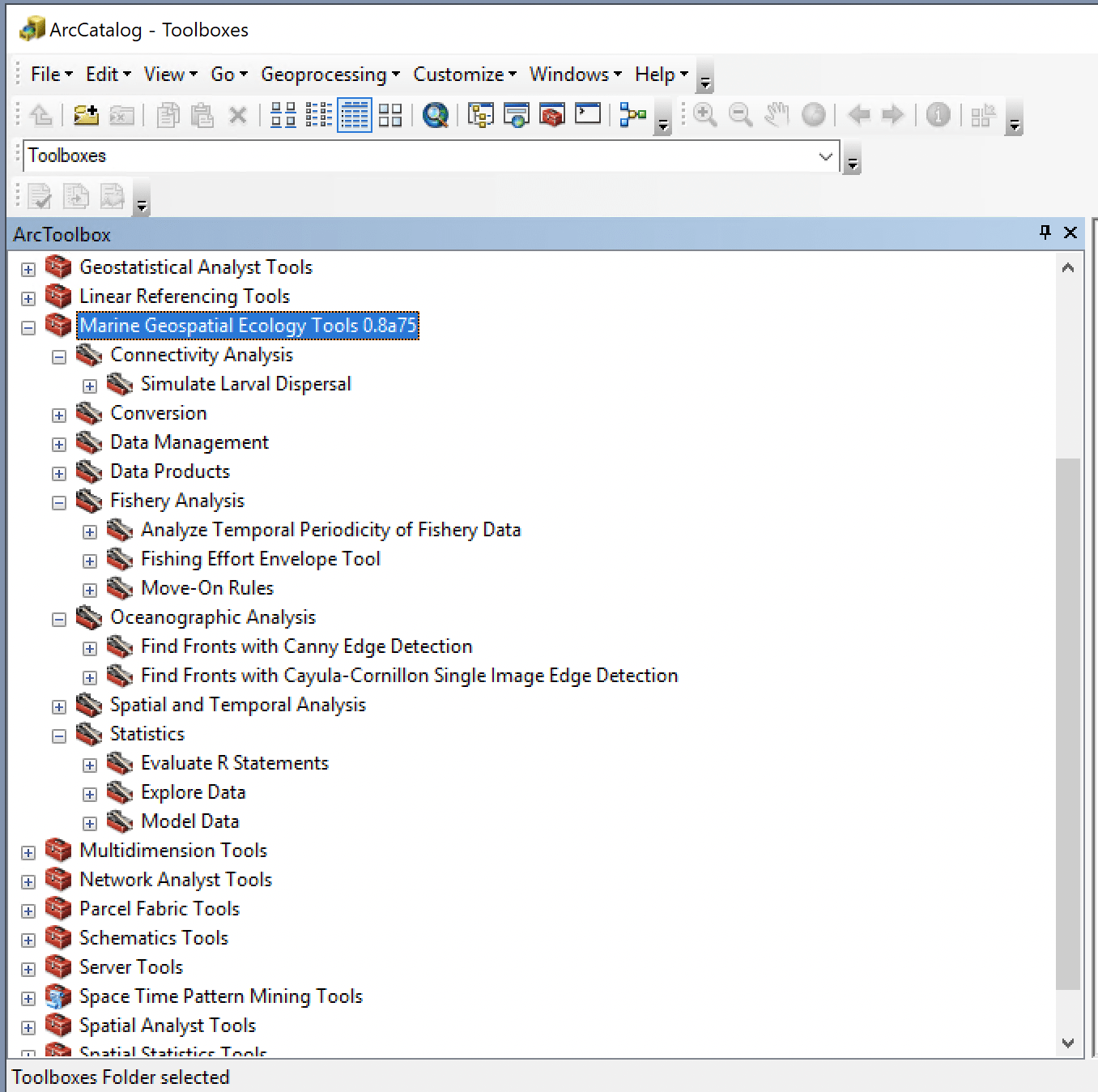Open the Catalog Tree window
The width and height of the screenshot is (1098, 1092).
pyautogui.click(x=481, y=115)
